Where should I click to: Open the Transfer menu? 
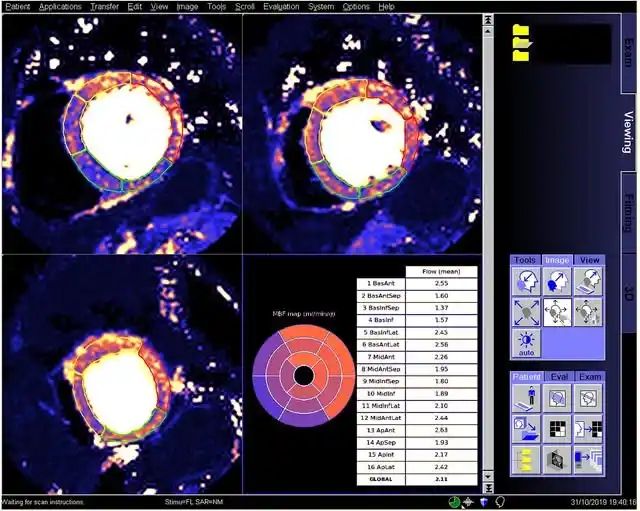pos(104,7)
